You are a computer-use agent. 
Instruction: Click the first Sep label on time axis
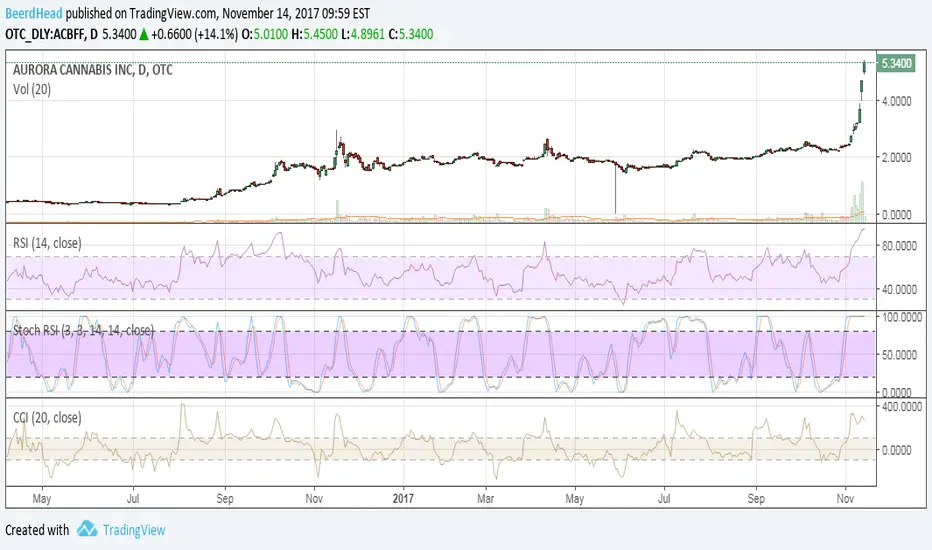click(225, 498)
